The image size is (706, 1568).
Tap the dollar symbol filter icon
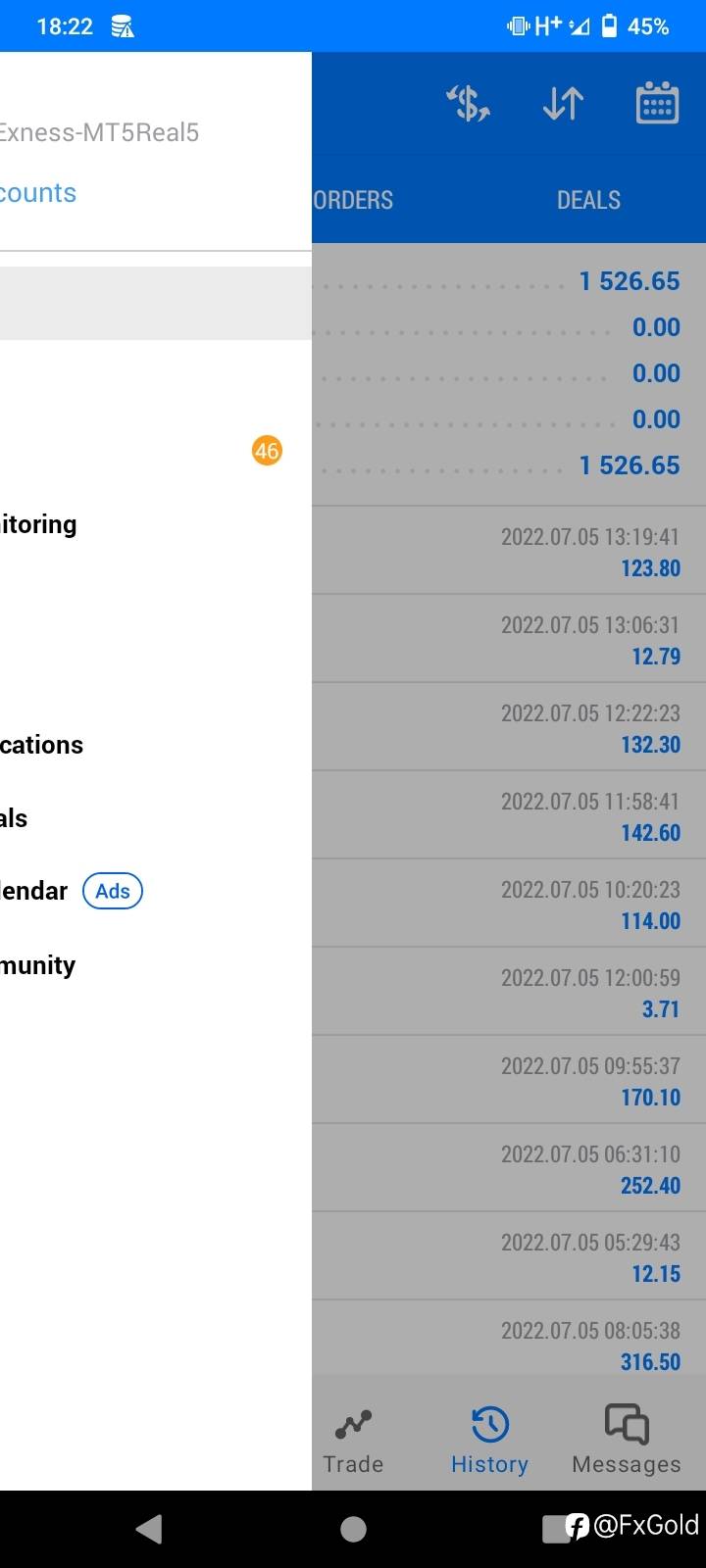(x=469, y=104)
